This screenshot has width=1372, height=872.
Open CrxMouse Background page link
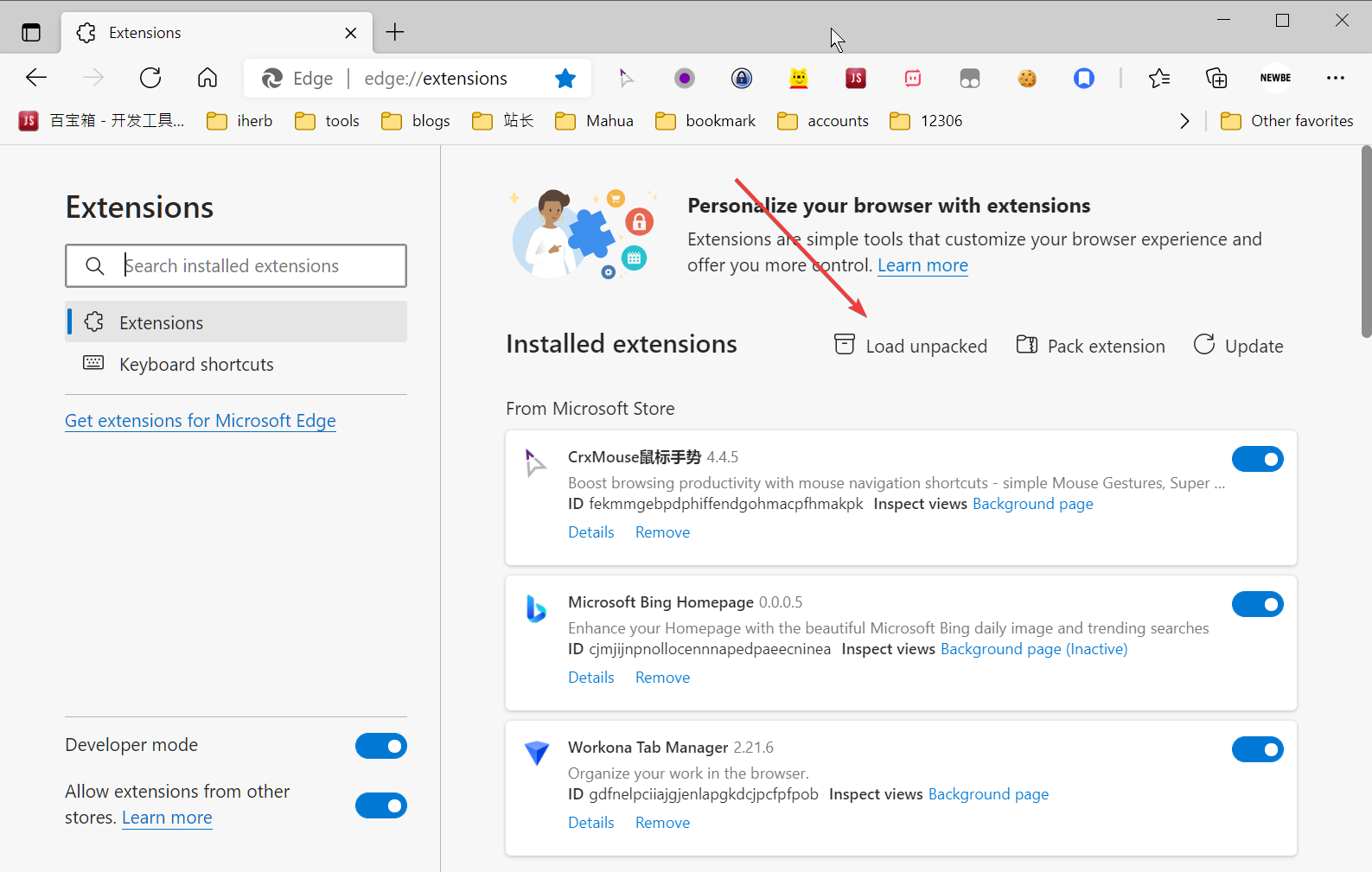coord(1033,504)
